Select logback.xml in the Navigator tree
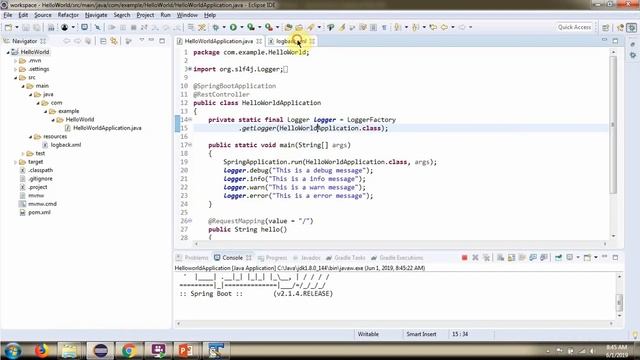640x360 pixels. click(x=66, y=145)
